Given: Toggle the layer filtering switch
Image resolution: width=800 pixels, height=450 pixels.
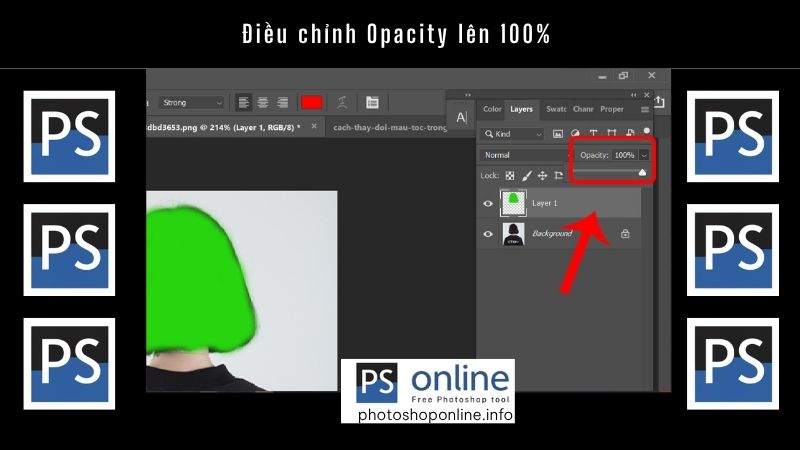Looking at the screenshot, I should click(x=646, y=132).
